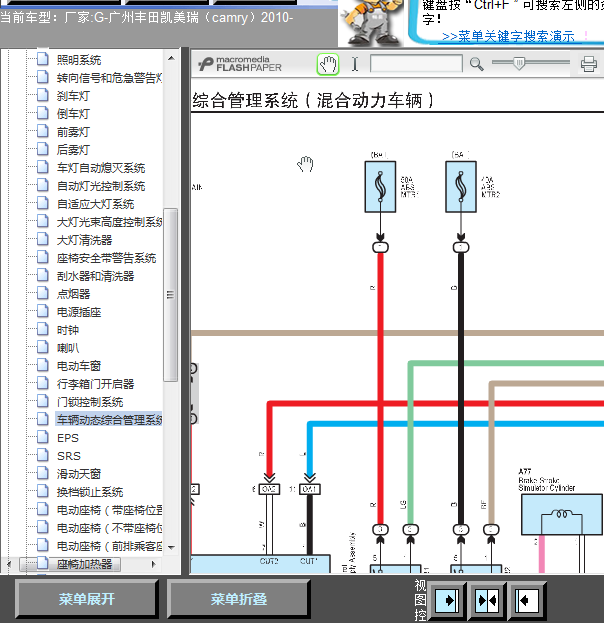Click the page icon beside 喇叭
Viewport: 604px width, 623px height.
coord(43,347)
